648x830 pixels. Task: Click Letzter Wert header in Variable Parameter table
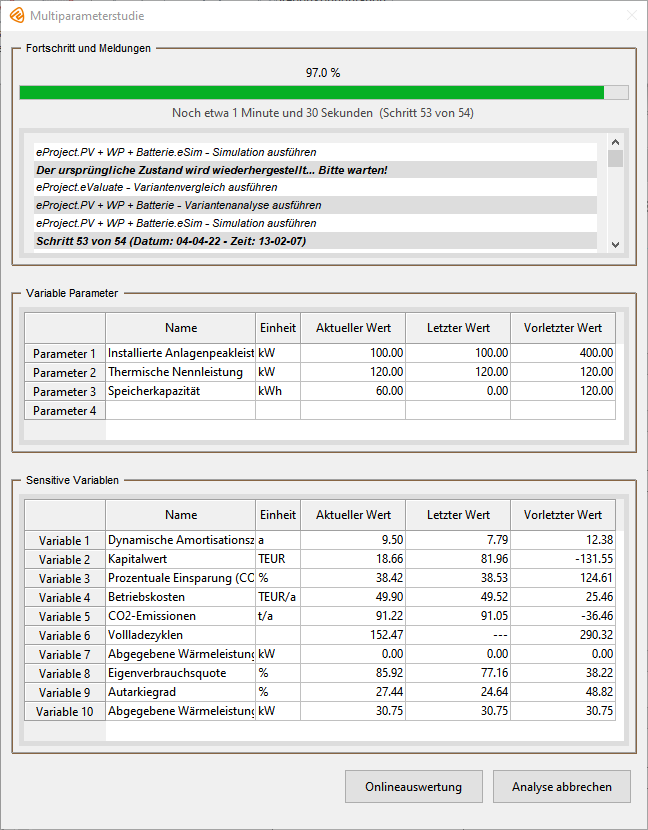click(458, 328)
